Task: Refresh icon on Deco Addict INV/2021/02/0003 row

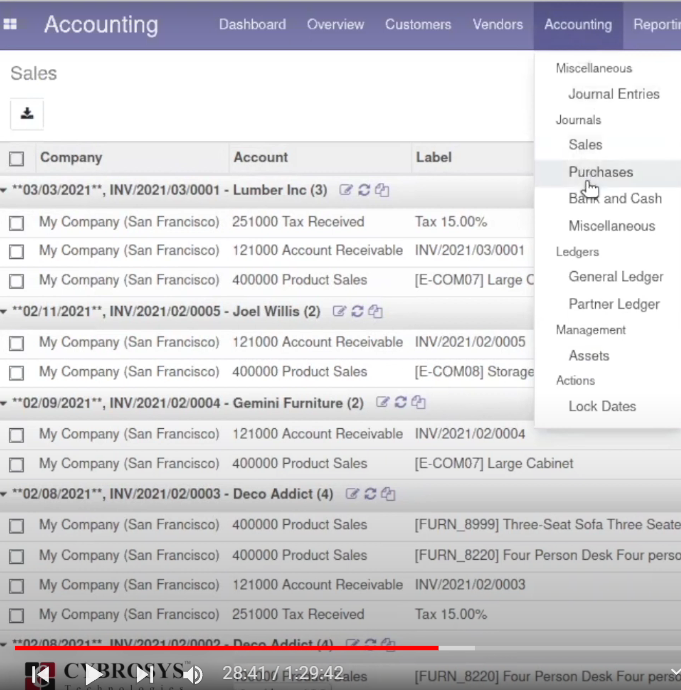Action: coord(370,494)
